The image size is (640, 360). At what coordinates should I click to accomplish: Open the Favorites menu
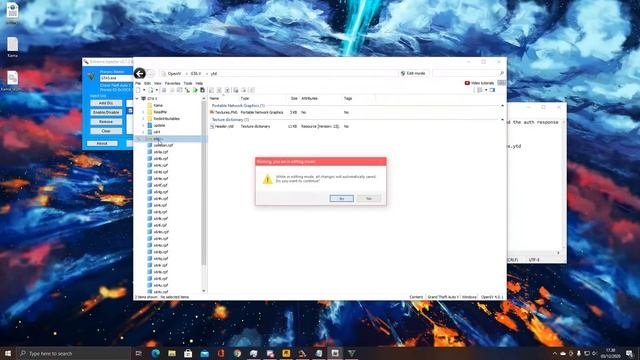pos(172,83)
